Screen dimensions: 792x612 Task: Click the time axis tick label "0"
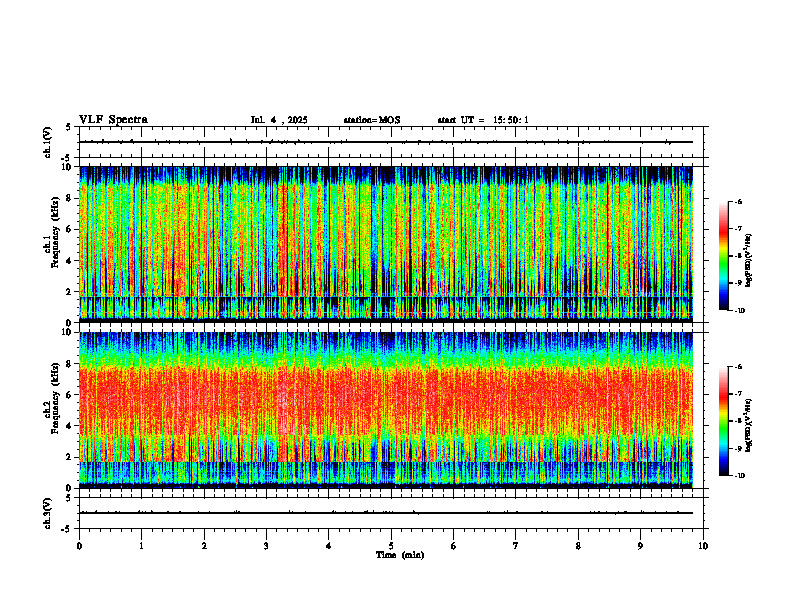79,546
